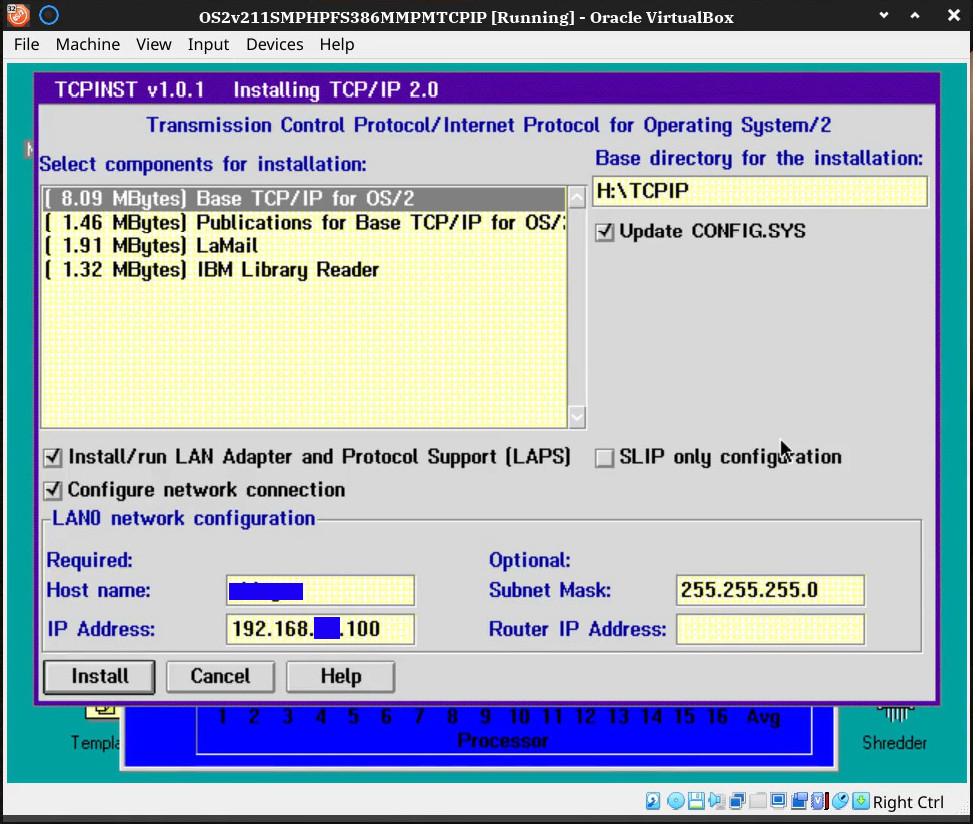973x824 pixels.
Task: Click the recording status icon
Action: click(799, 801)
